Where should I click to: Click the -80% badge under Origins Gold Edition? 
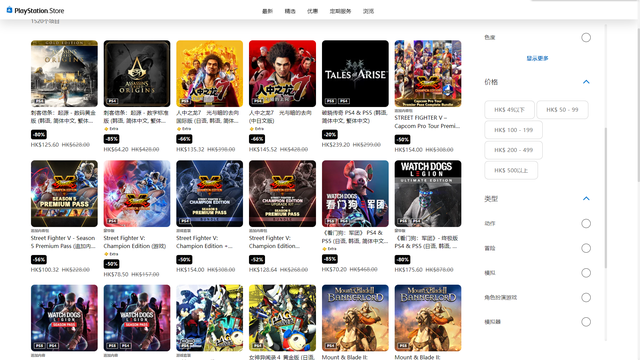39,134
